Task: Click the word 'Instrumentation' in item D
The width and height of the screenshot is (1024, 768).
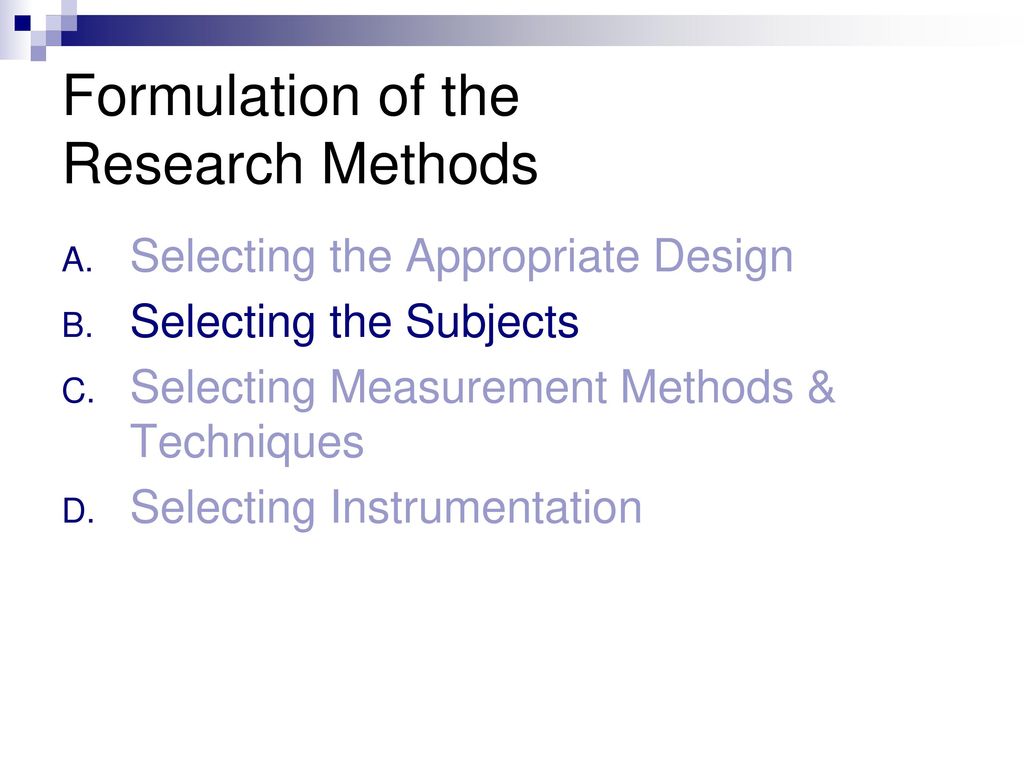Action: click(x=486, y=507)
